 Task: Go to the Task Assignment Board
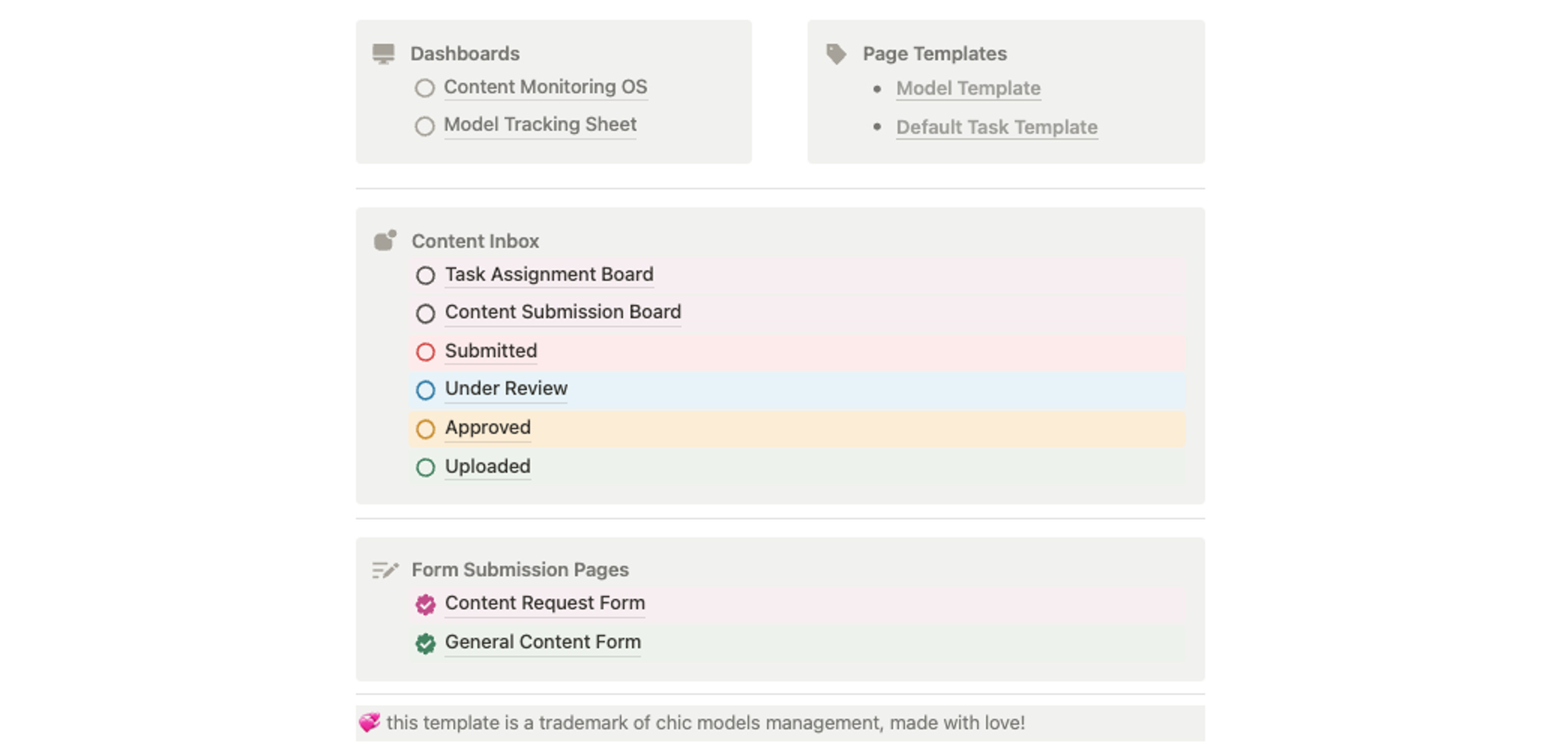coord(549,274)
